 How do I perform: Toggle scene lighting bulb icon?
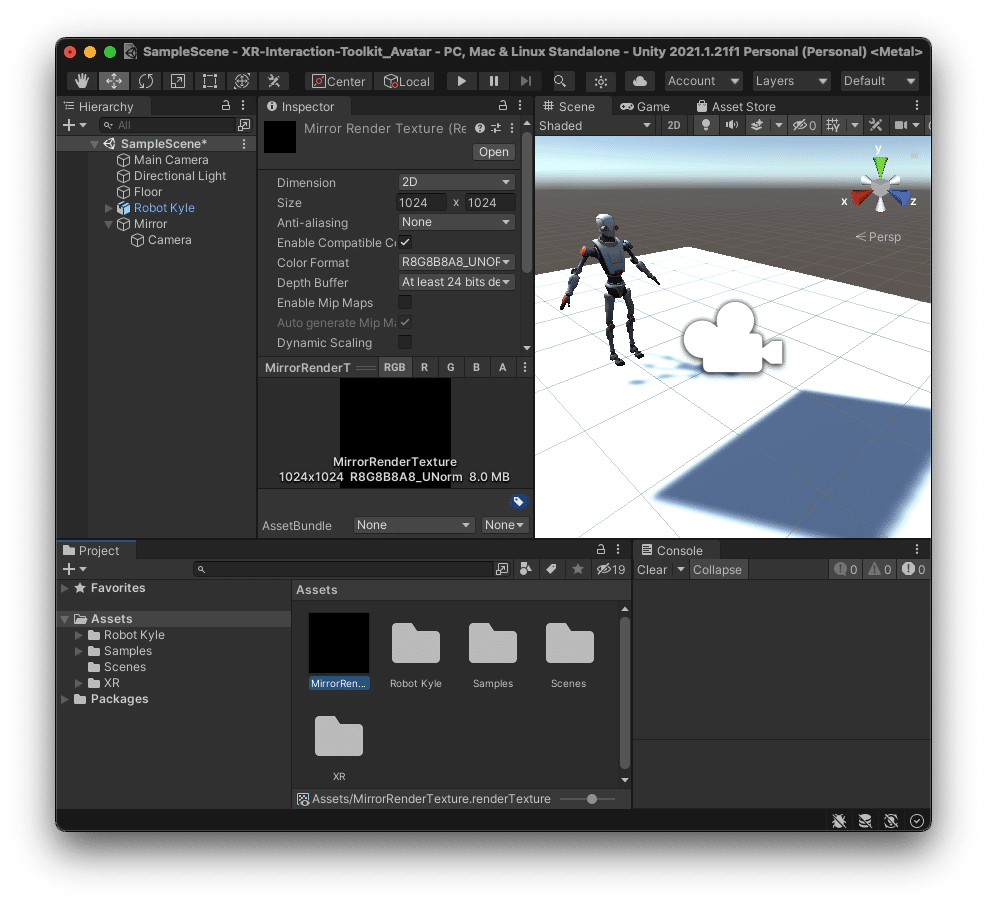tap(706, 125)
